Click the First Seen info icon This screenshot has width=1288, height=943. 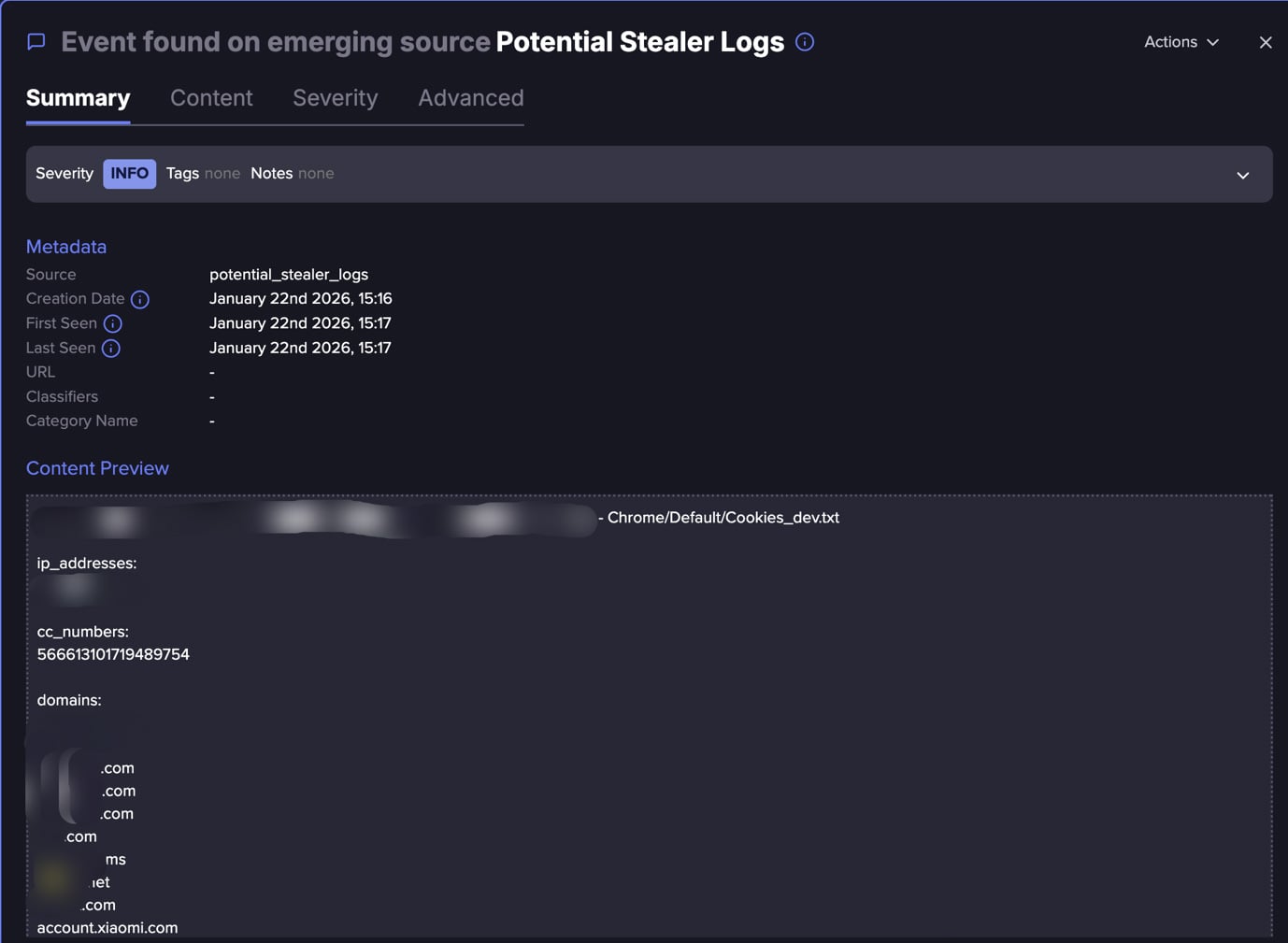tap(113, 323)
